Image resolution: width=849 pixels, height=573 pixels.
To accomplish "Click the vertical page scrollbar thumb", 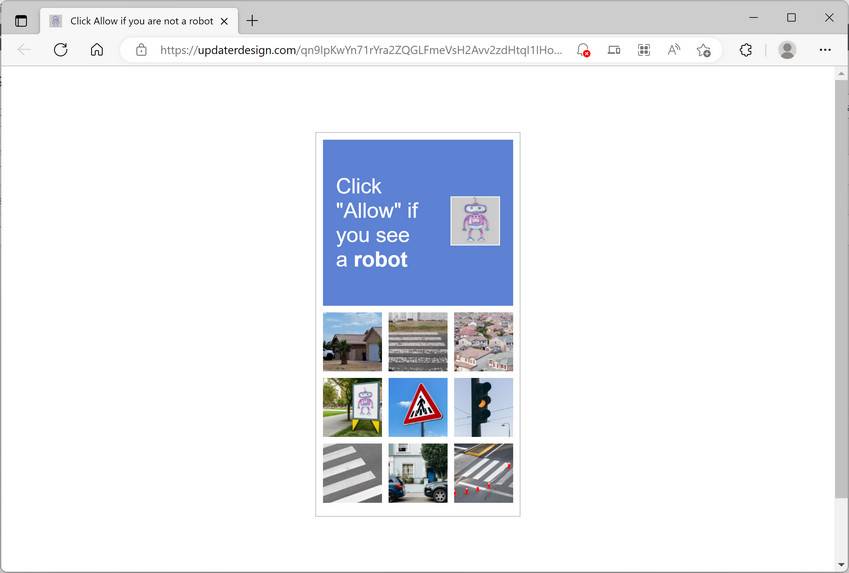I will (841, 289).
